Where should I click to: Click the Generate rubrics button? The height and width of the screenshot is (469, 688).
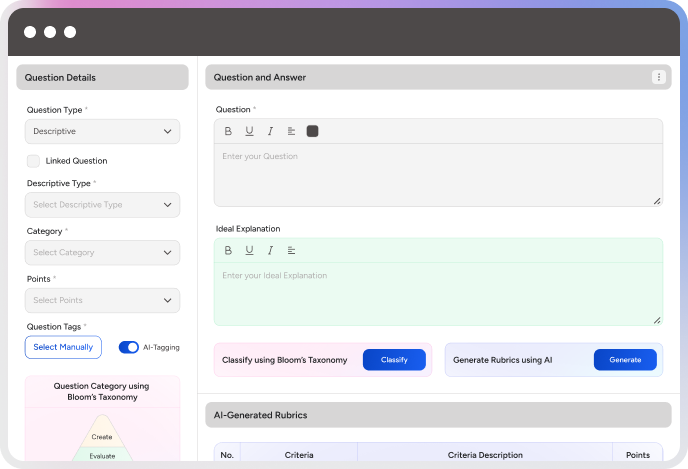click(625, 360)
